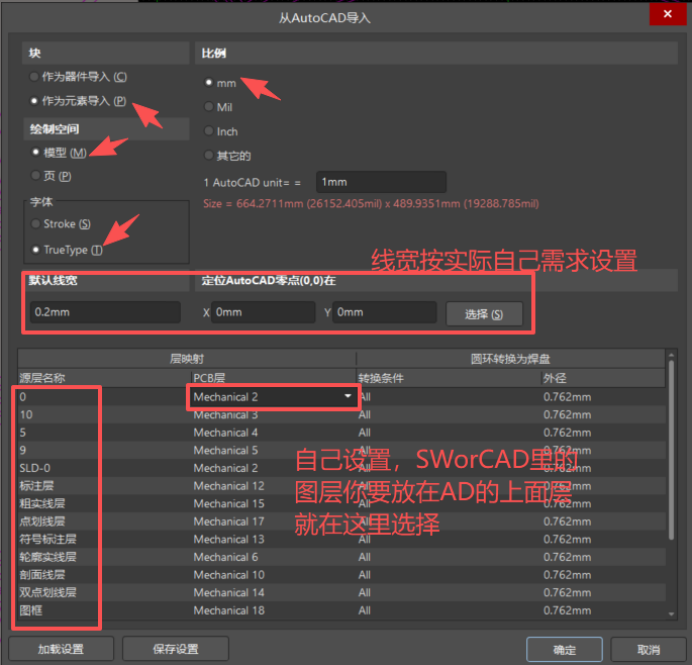Click the Mechanical 17 PCB layer cell
Image resolution: width=692 pixels, height=665 pixels.
click(229, 521)
